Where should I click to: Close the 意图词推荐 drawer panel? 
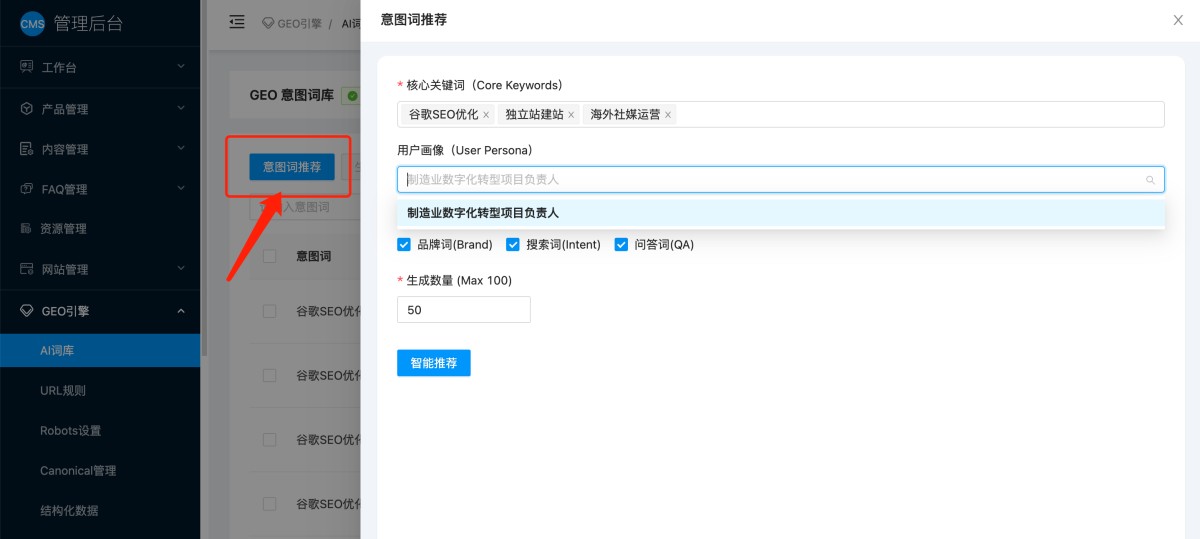pos(1178,20)
